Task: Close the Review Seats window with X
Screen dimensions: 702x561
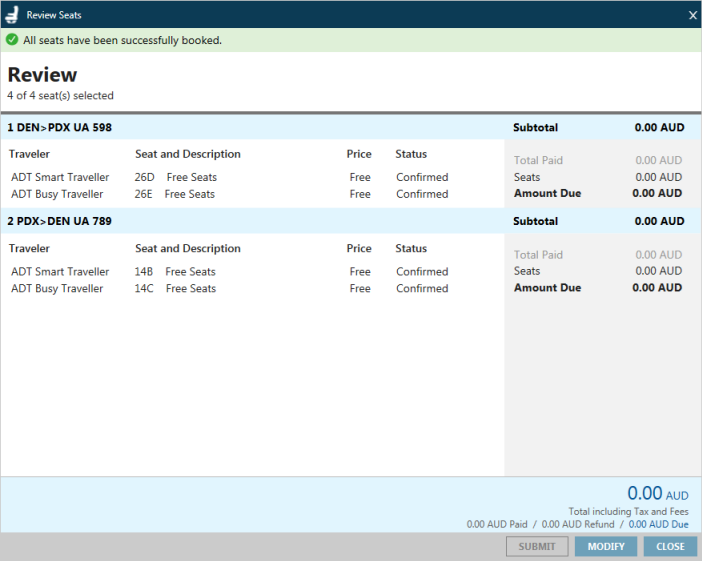Action: click(x=693, y=15)
